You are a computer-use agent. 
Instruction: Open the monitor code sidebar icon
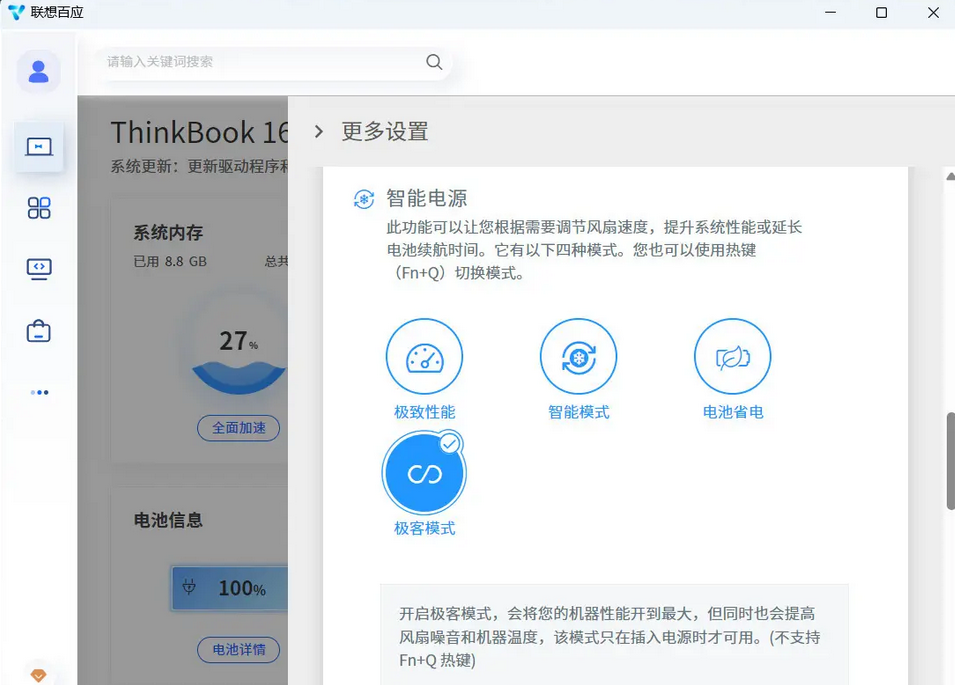39,269
